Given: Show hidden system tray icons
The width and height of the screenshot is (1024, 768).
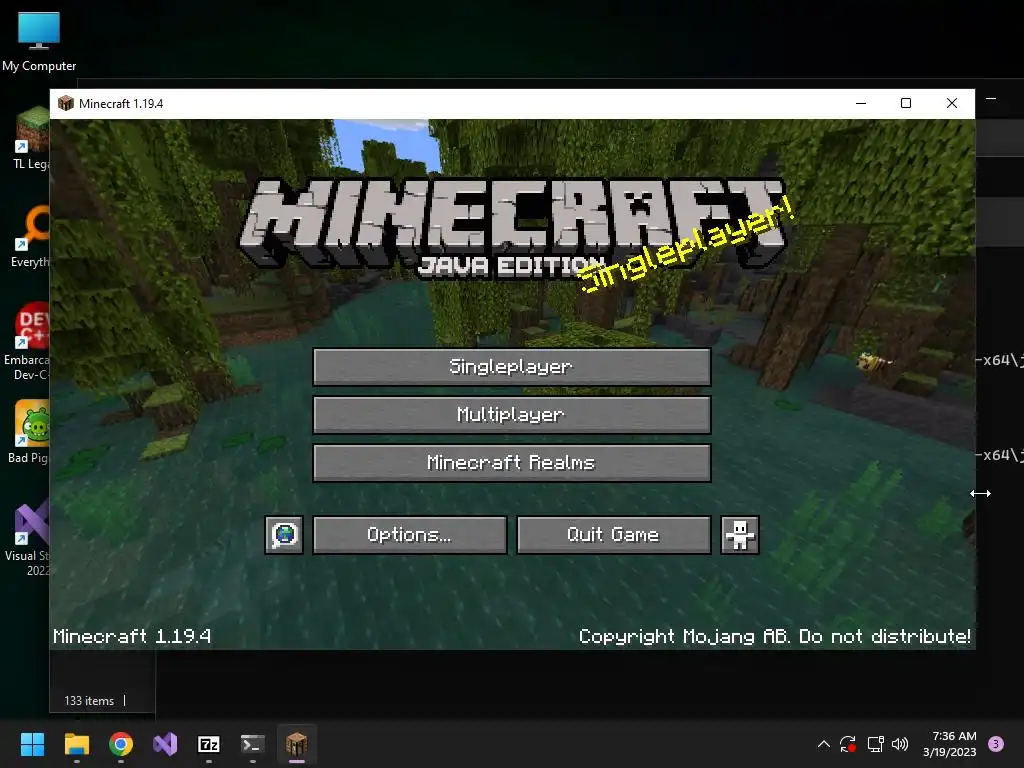Looking at the screenshot, I should click(824, 744).
